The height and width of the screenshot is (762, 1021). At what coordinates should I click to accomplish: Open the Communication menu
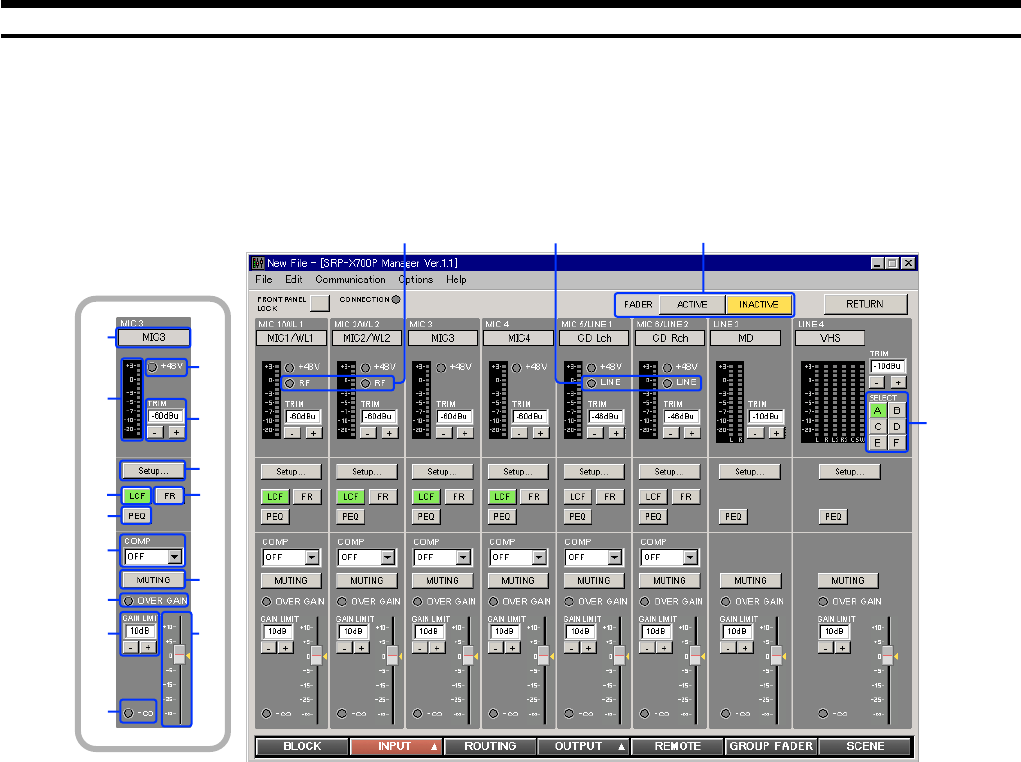(349, 280)
